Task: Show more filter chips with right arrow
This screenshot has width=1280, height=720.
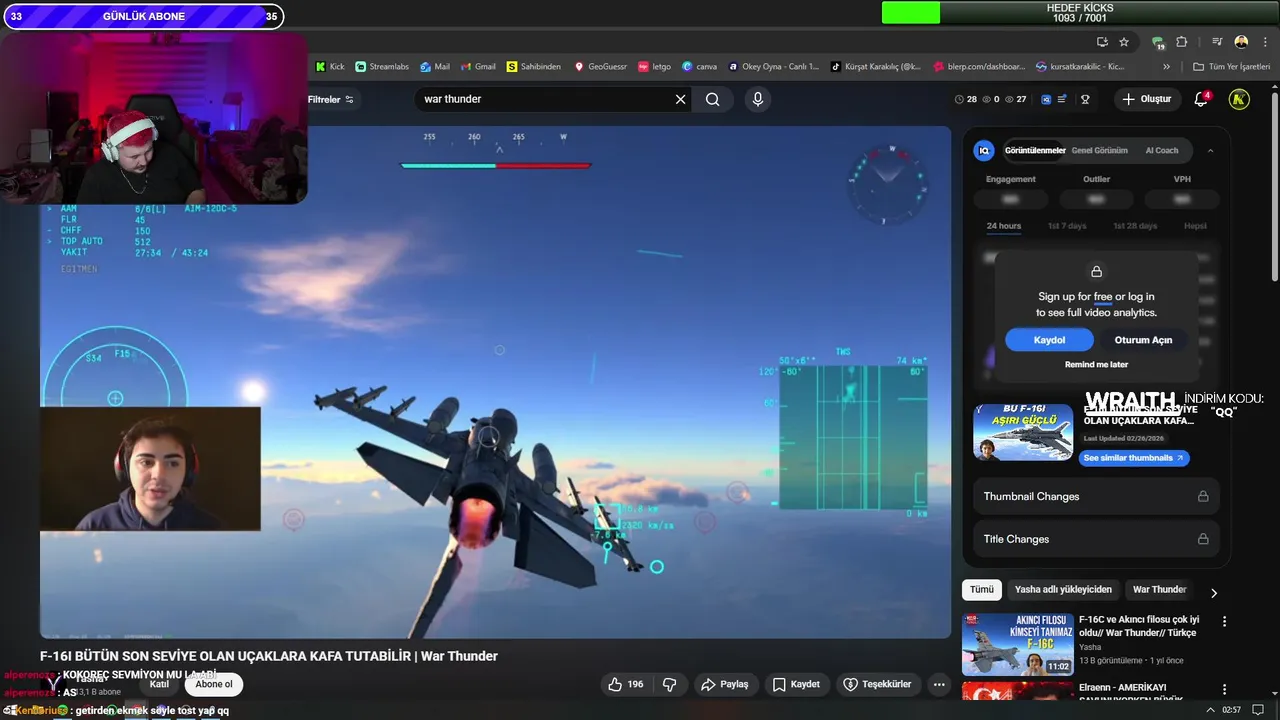Action: tap(1214, 593)
